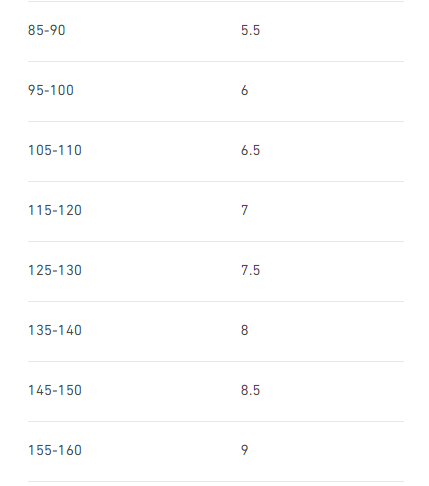The width and height of the screenshot is (429, 486).
Task: Select the value 6
Action: coord(245,90)
